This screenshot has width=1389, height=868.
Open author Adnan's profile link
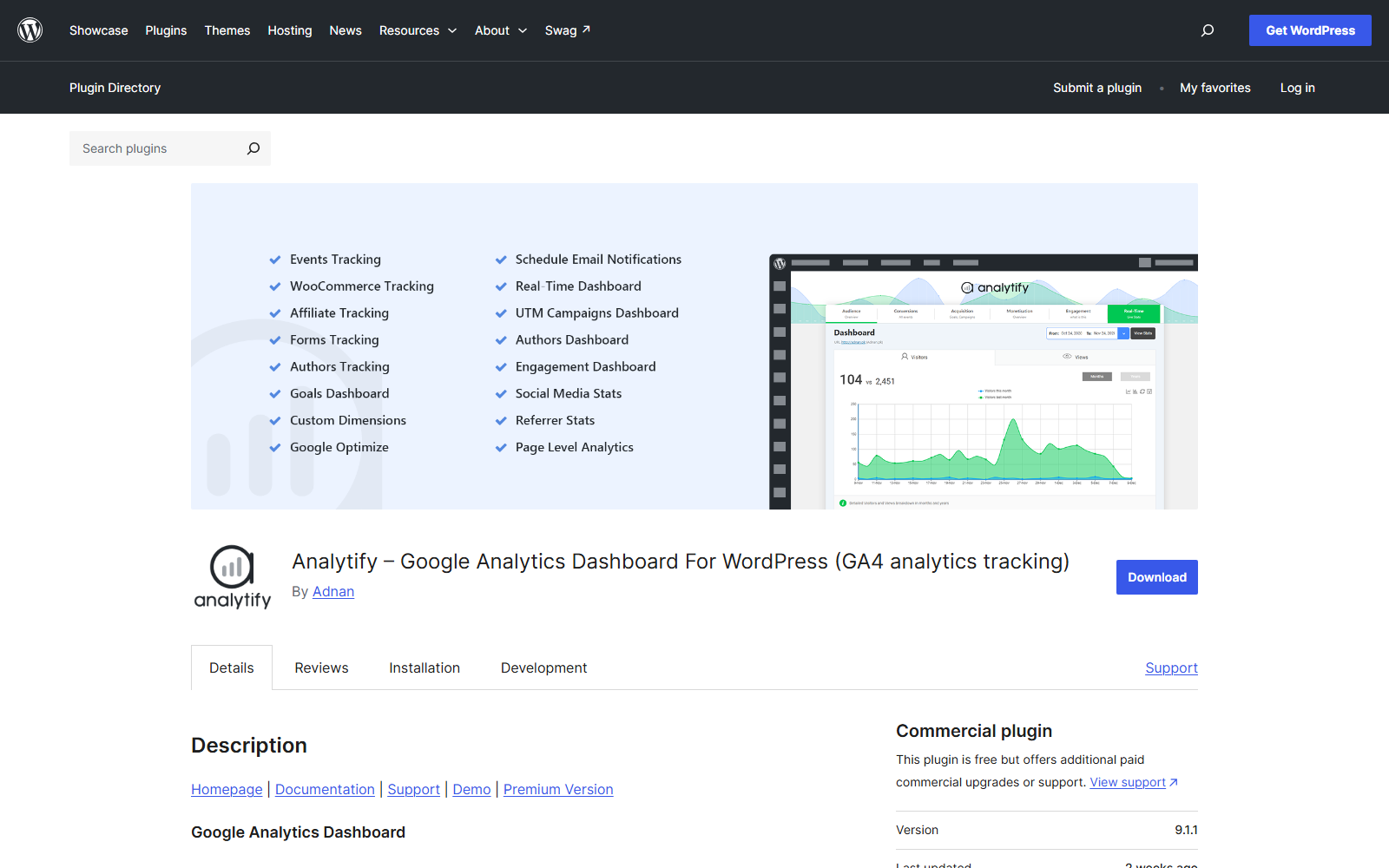(333, 591)
